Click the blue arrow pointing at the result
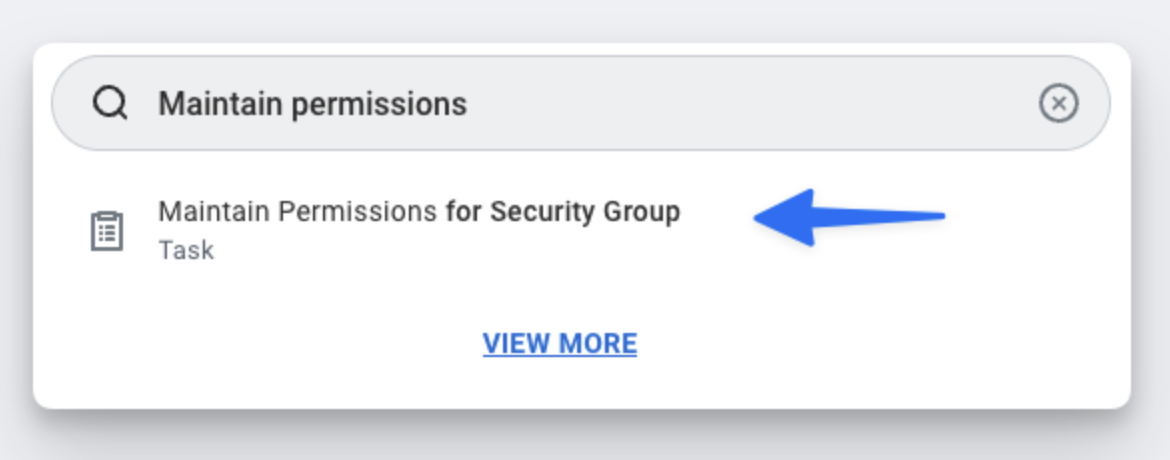 (x=848, y=217)
